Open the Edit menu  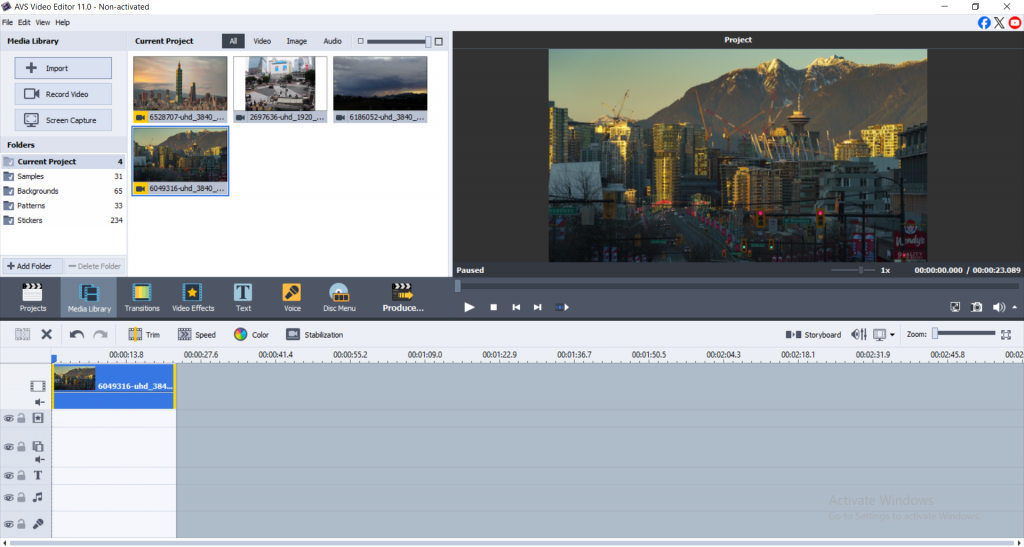[24, 22]
